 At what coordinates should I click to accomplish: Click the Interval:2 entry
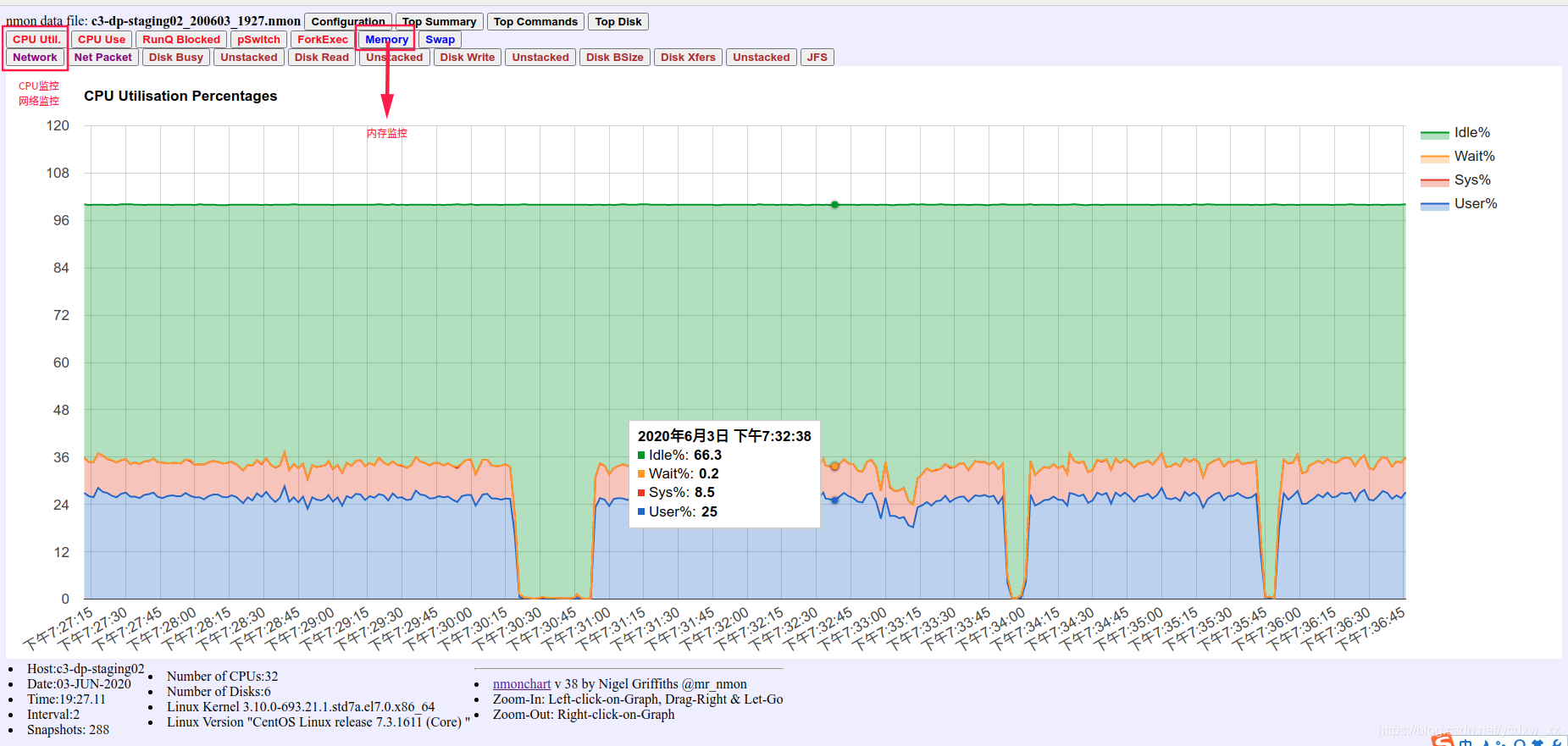click(x=53, y=715)
